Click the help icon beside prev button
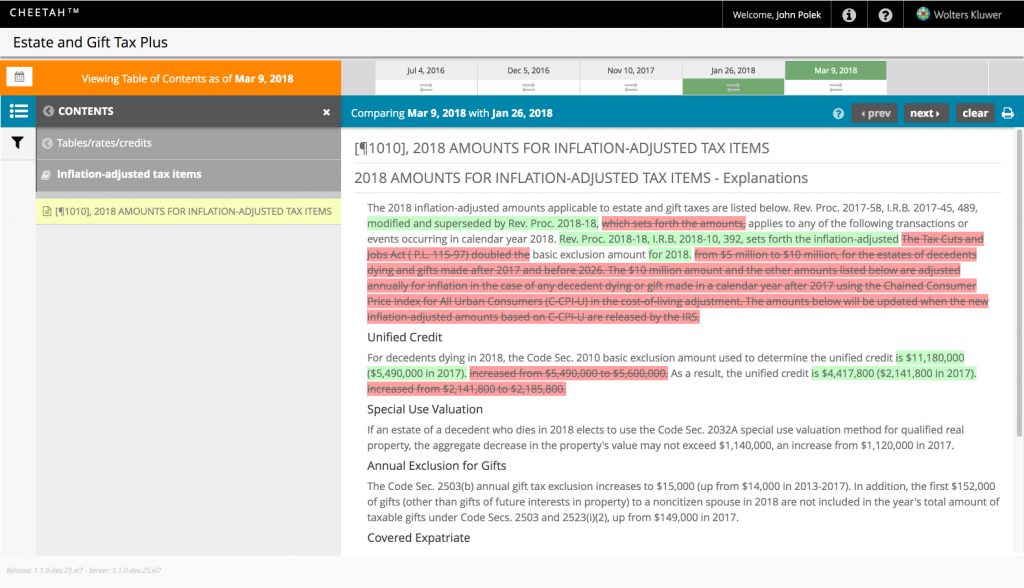This screenshot has width=1024, height=588. (838, 113)
